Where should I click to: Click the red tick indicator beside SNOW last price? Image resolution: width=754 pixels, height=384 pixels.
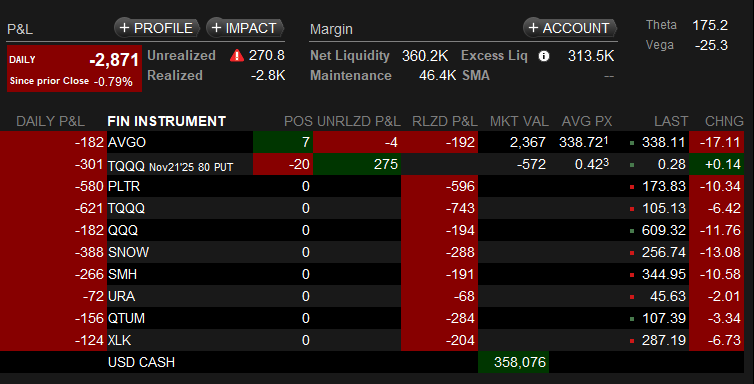pyautogui.click(x=632, y=253)
